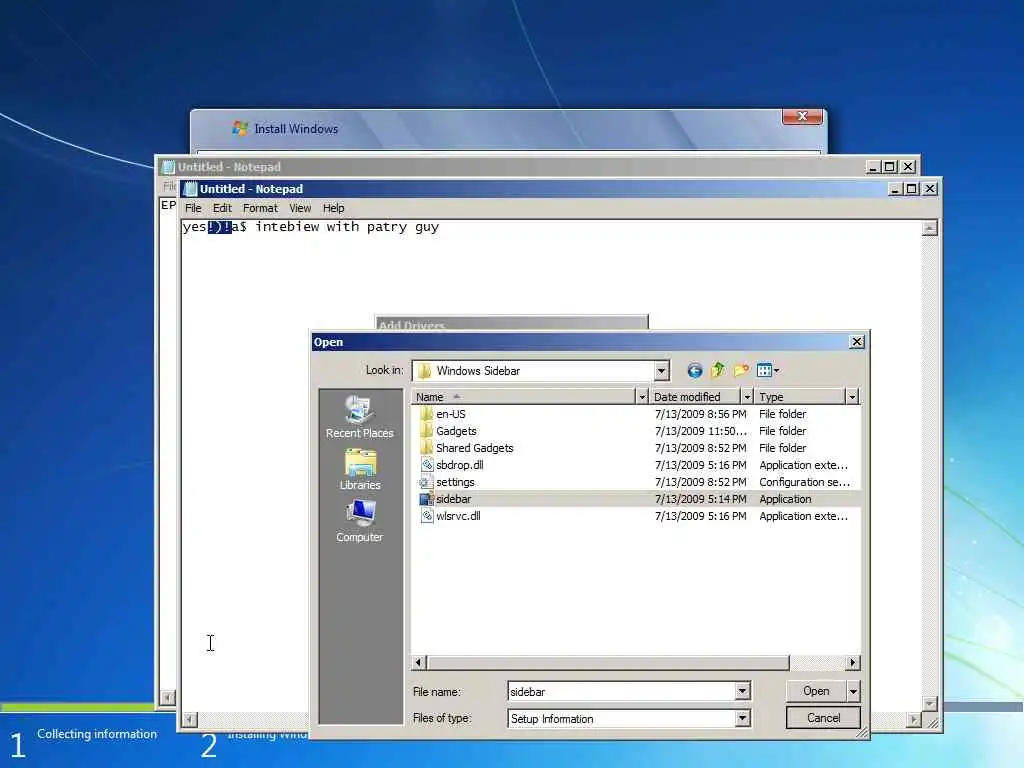Open the Date modified column dropdown
Viewport: 1024px width, 768px height.
click(747, 397)
